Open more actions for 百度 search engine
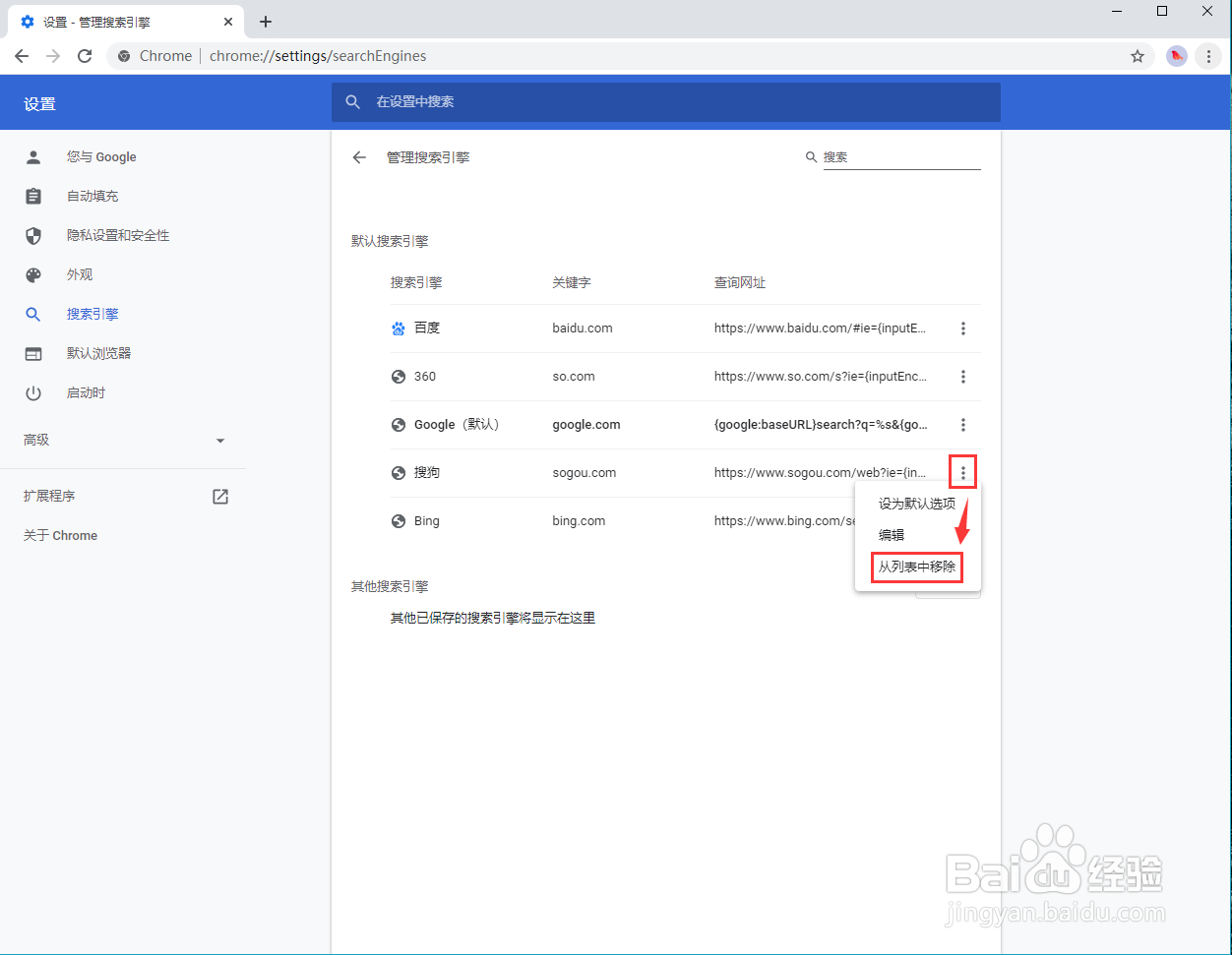Screen dimensions: 1232x955 click(x=963, y=328)
